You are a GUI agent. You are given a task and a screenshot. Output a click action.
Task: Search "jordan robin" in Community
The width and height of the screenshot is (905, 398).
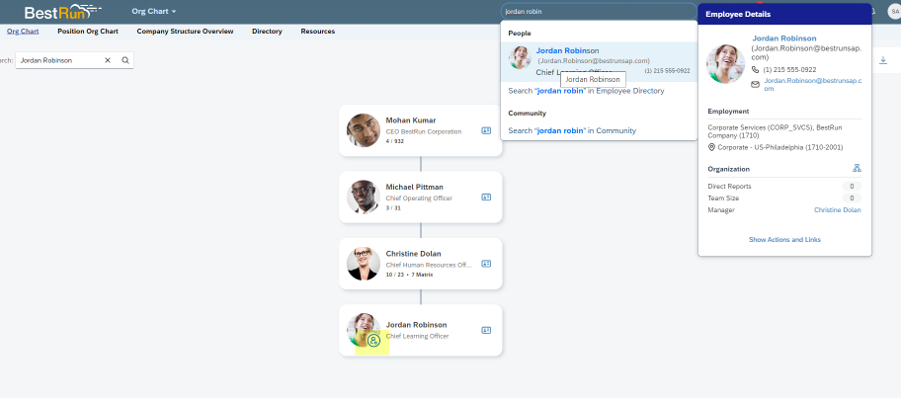(x=572, y=130)
